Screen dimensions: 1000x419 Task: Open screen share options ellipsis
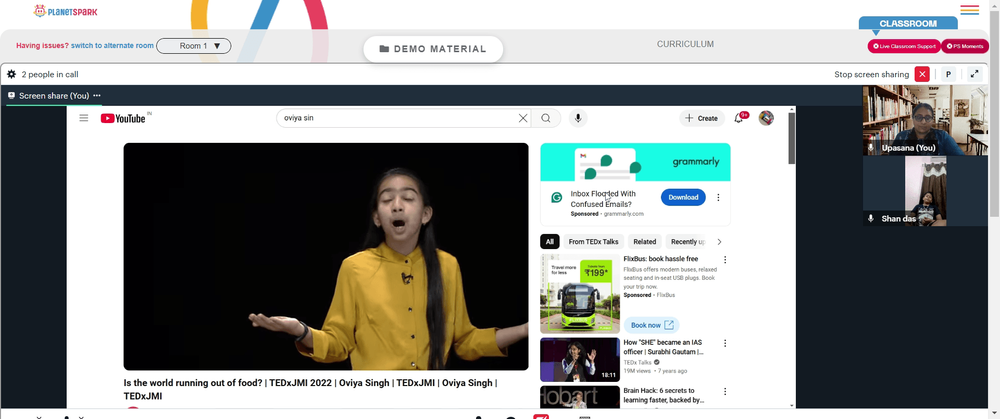(x=97, y=96)
